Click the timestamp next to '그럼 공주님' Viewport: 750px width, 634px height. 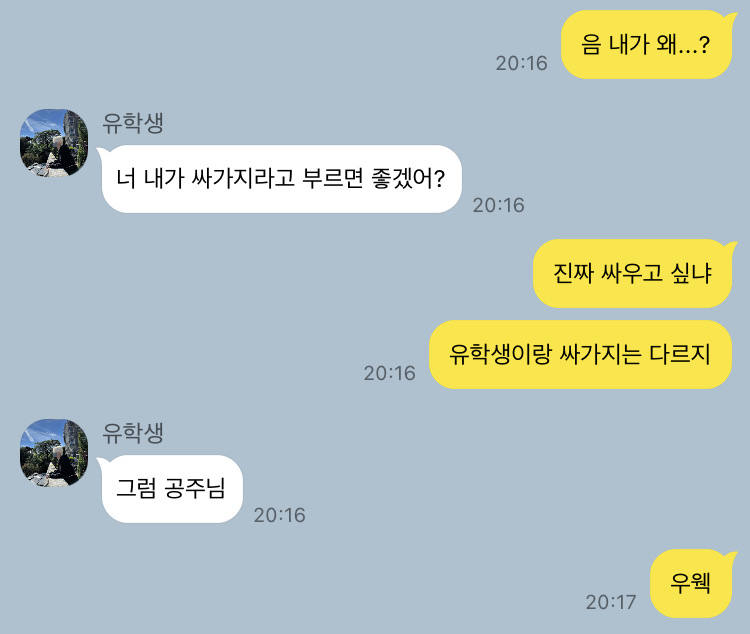coord(279,515)
